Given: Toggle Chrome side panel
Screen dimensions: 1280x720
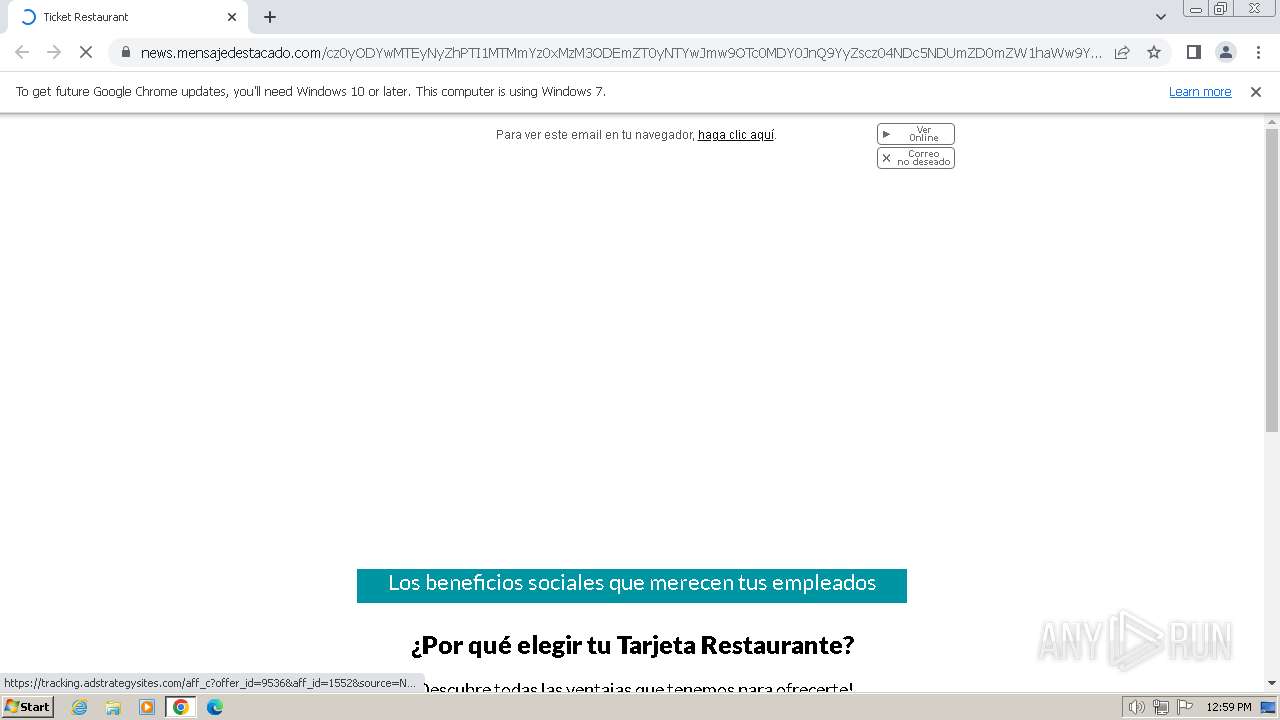Looking at the screenshot, I should [1193, 52].
